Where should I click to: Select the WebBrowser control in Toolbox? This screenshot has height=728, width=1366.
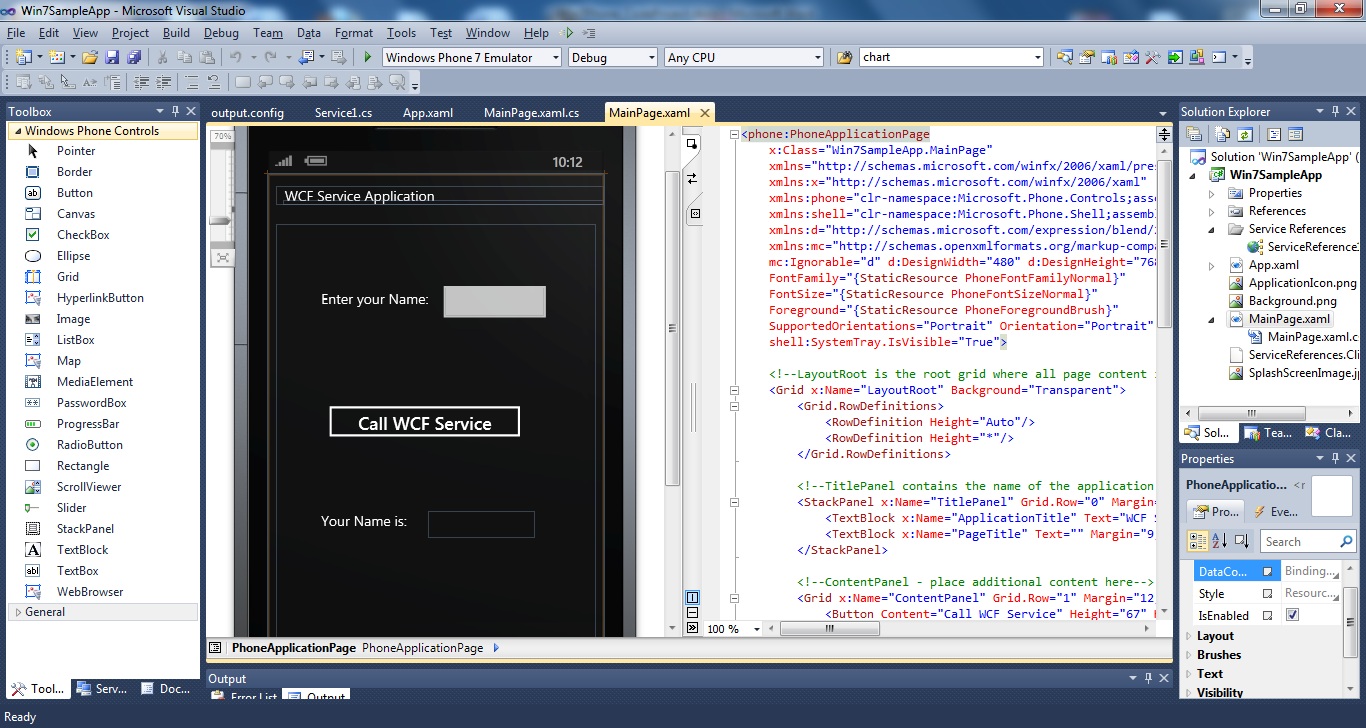click(x=90, y=592)
